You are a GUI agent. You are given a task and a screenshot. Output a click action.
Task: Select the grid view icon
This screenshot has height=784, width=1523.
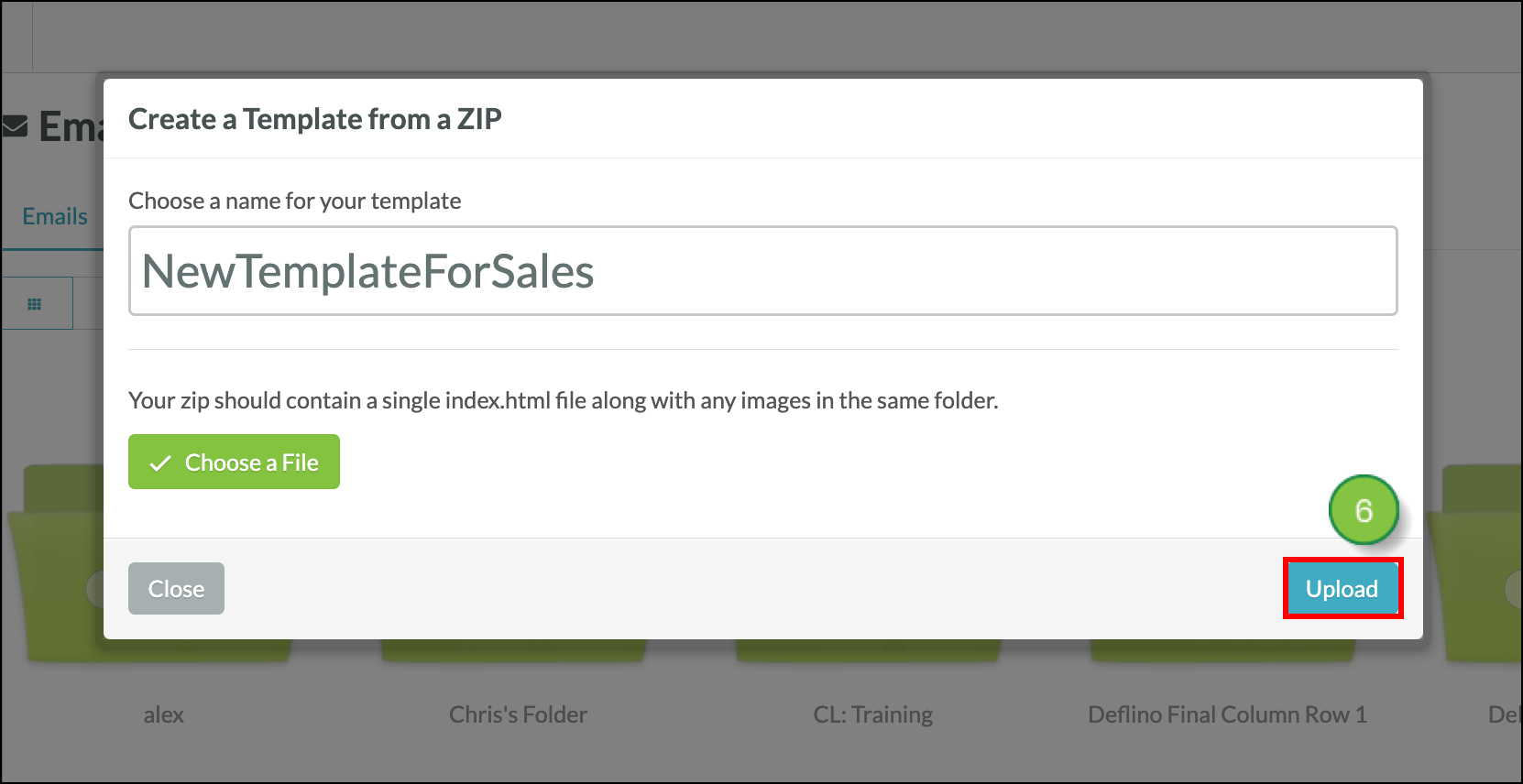(35, 304)
